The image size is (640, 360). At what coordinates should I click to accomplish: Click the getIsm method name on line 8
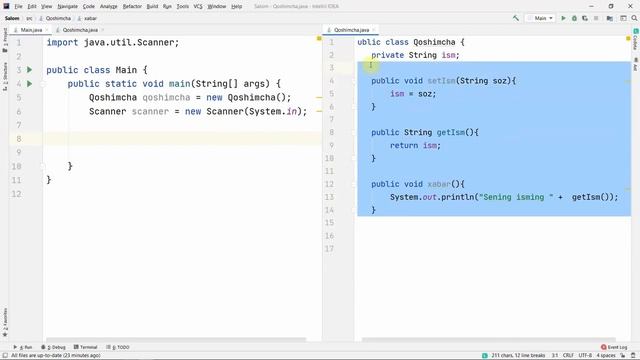451,132
